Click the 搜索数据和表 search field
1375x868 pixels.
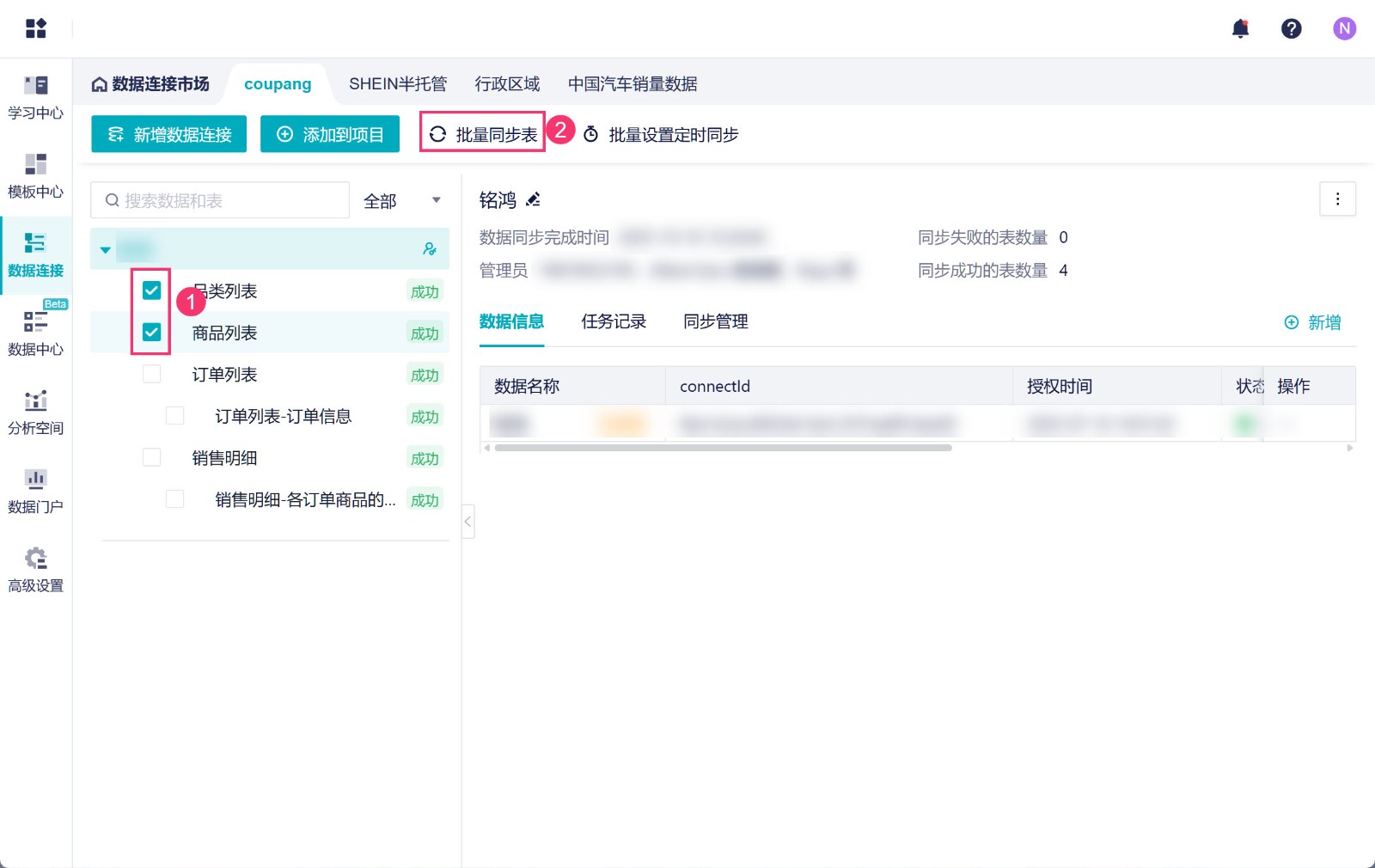tap(220, 201)
